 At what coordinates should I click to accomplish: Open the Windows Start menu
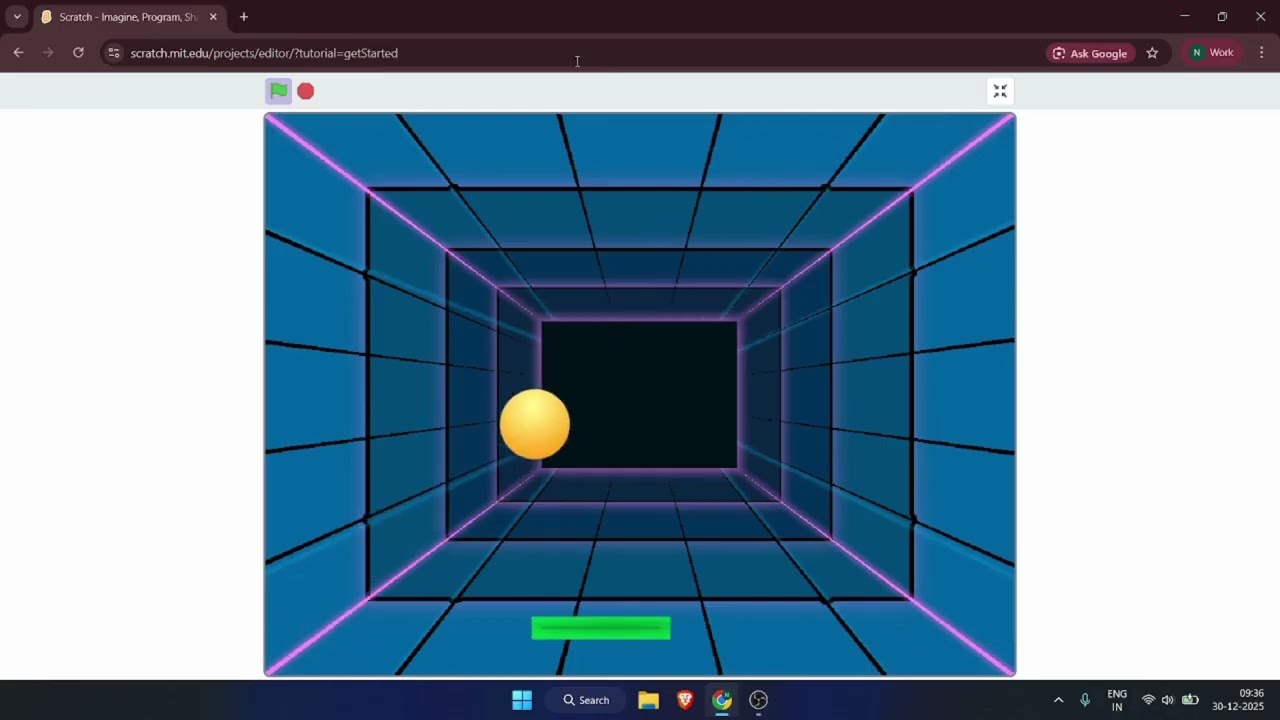pyautogui.click(x=522, y=700)
